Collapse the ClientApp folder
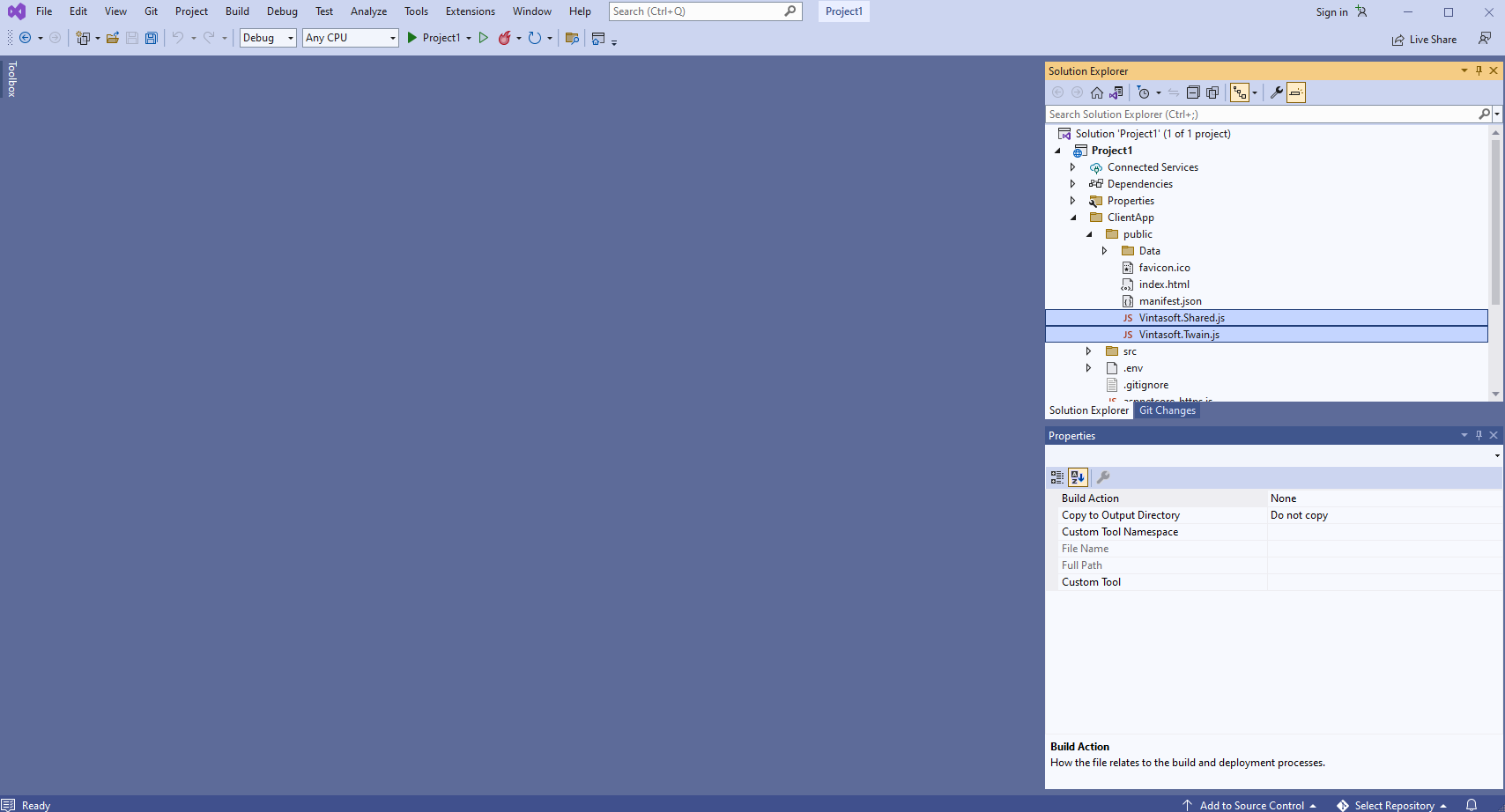1505x812 pixels. pos(1073,218)
